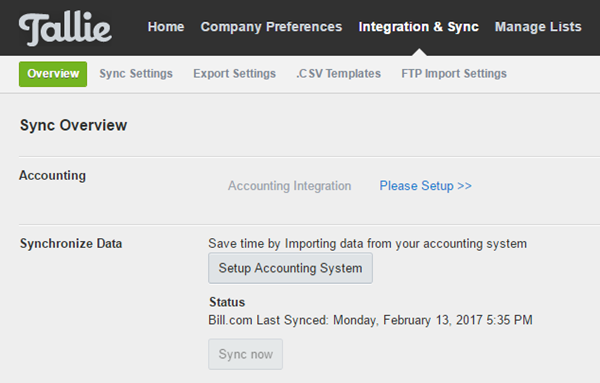
Task: Open the Sync Settings tab
Action: [x=136, y=73]
